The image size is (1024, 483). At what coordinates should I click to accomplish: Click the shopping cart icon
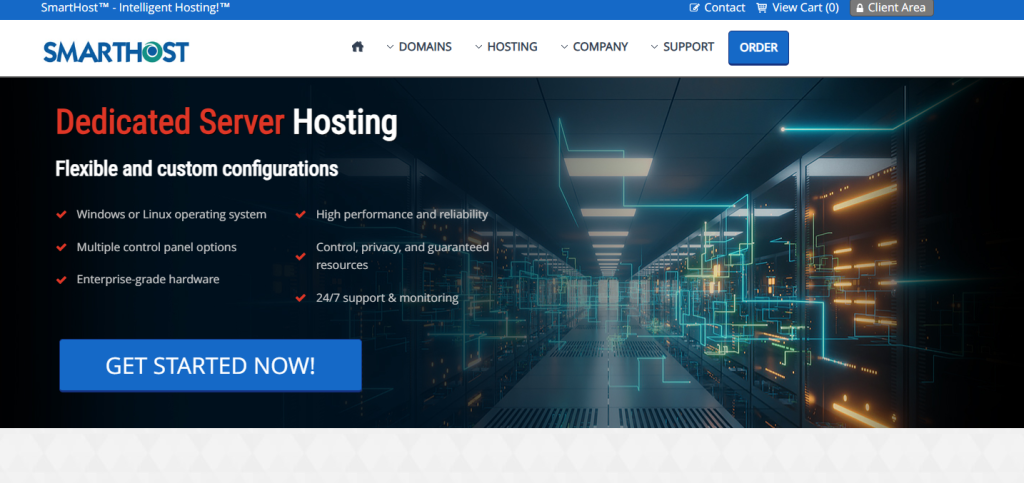coord(761,8)
